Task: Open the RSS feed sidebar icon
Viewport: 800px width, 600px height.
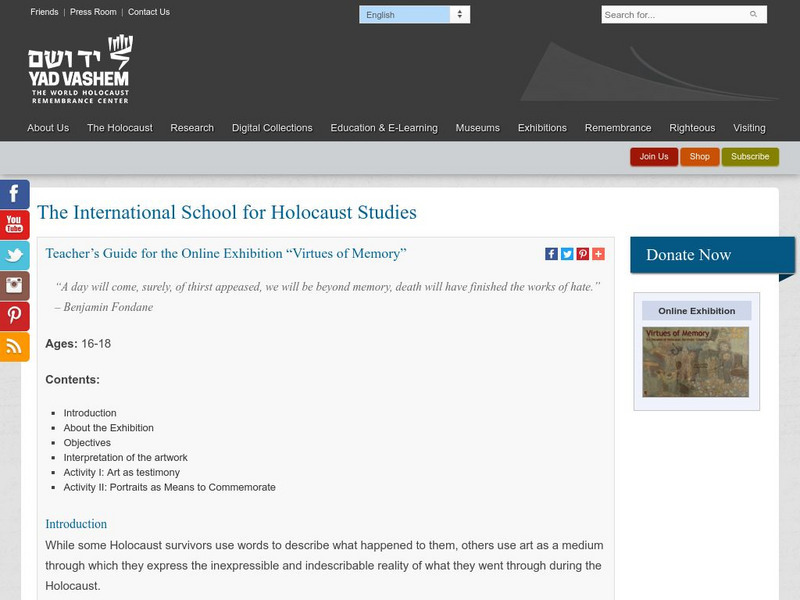Action: point(14,347)
